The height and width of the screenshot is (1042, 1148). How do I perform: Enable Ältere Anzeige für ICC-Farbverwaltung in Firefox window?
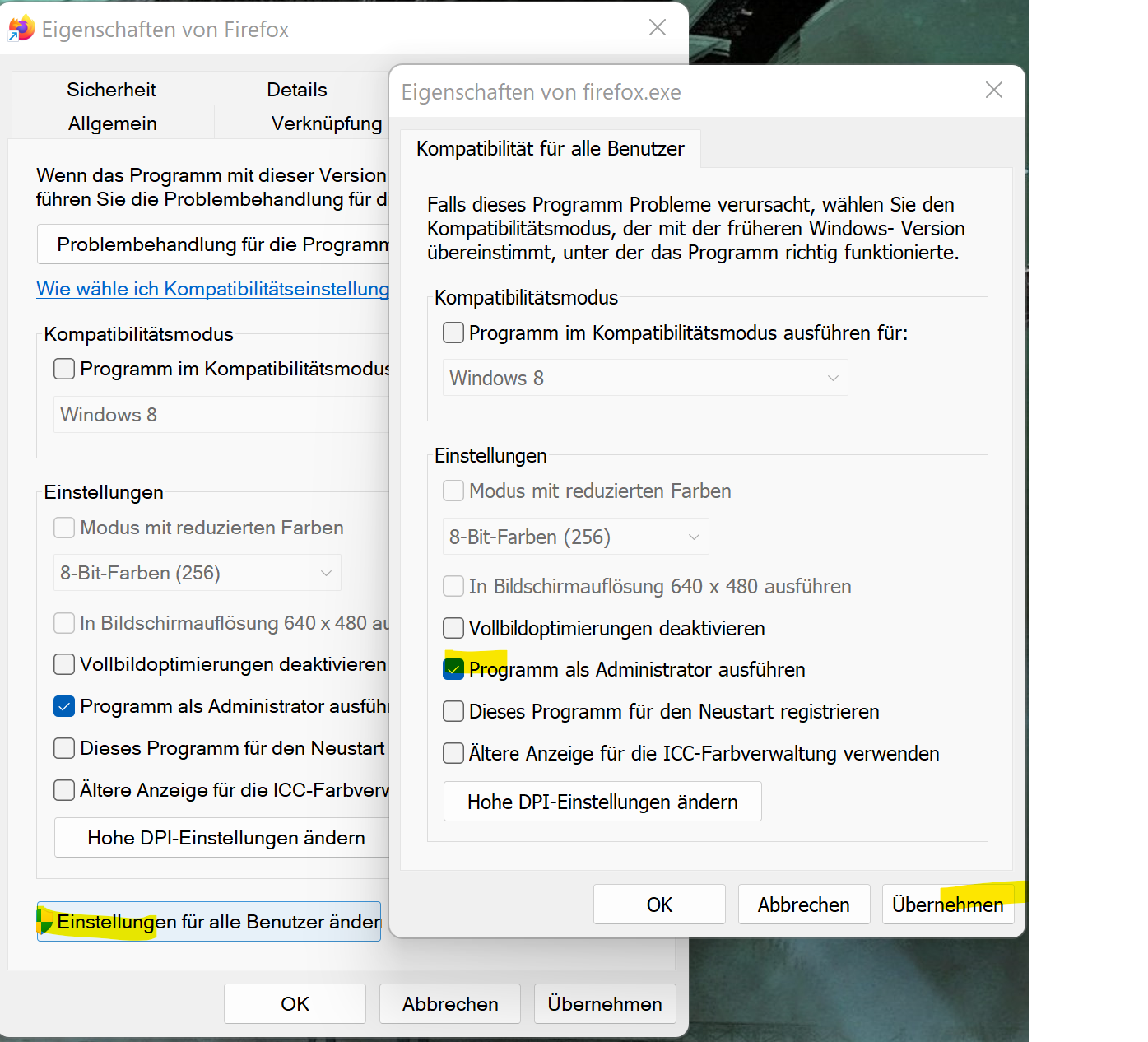point(64,790)
